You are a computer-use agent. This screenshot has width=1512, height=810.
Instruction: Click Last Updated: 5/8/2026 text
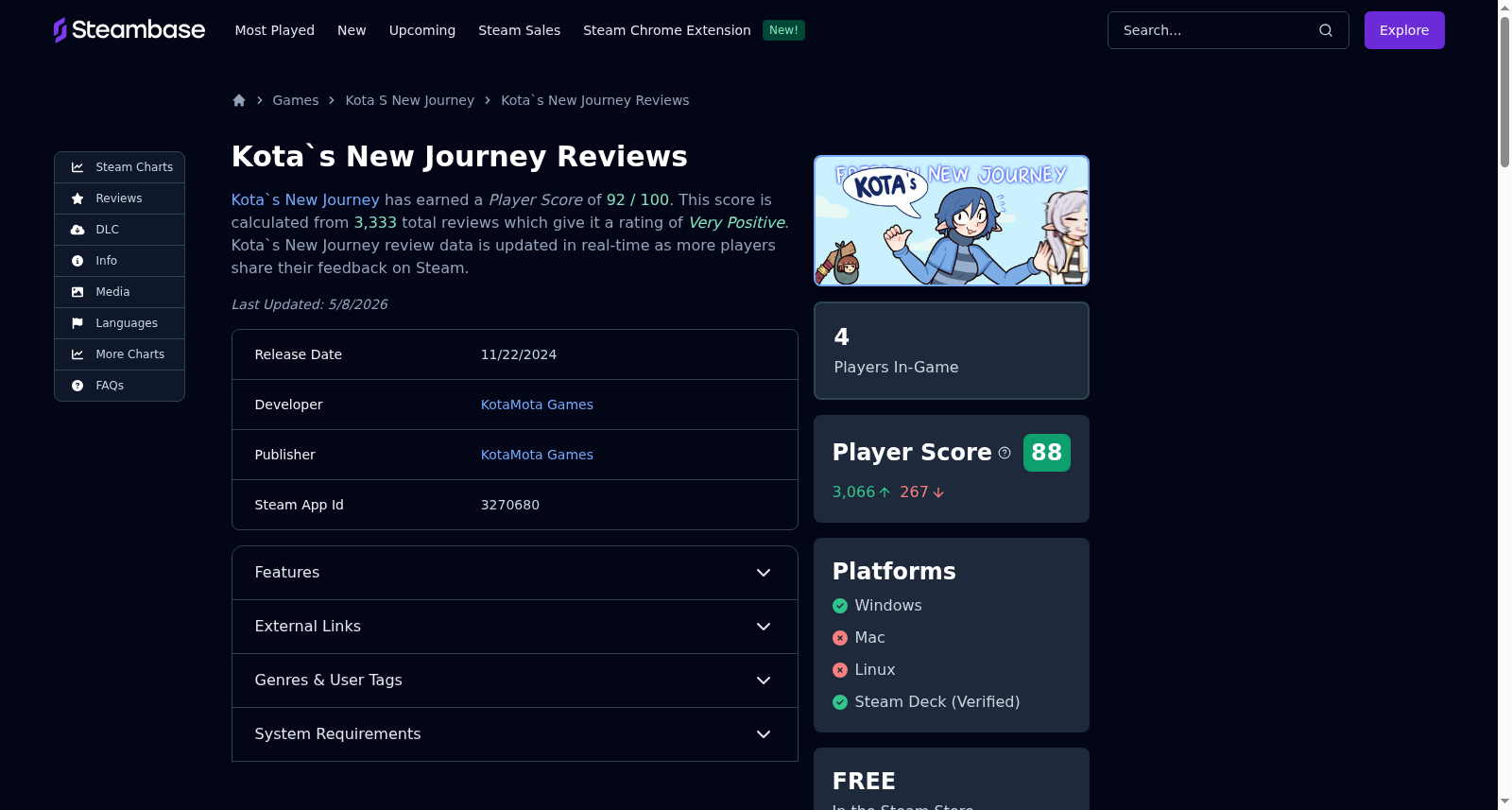click(309, 304)
